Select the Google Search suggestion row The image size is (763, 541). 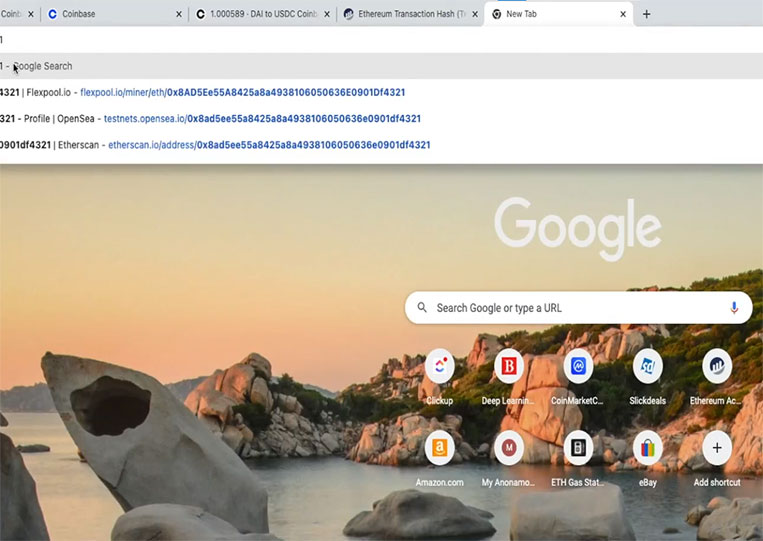coord(382,66)
